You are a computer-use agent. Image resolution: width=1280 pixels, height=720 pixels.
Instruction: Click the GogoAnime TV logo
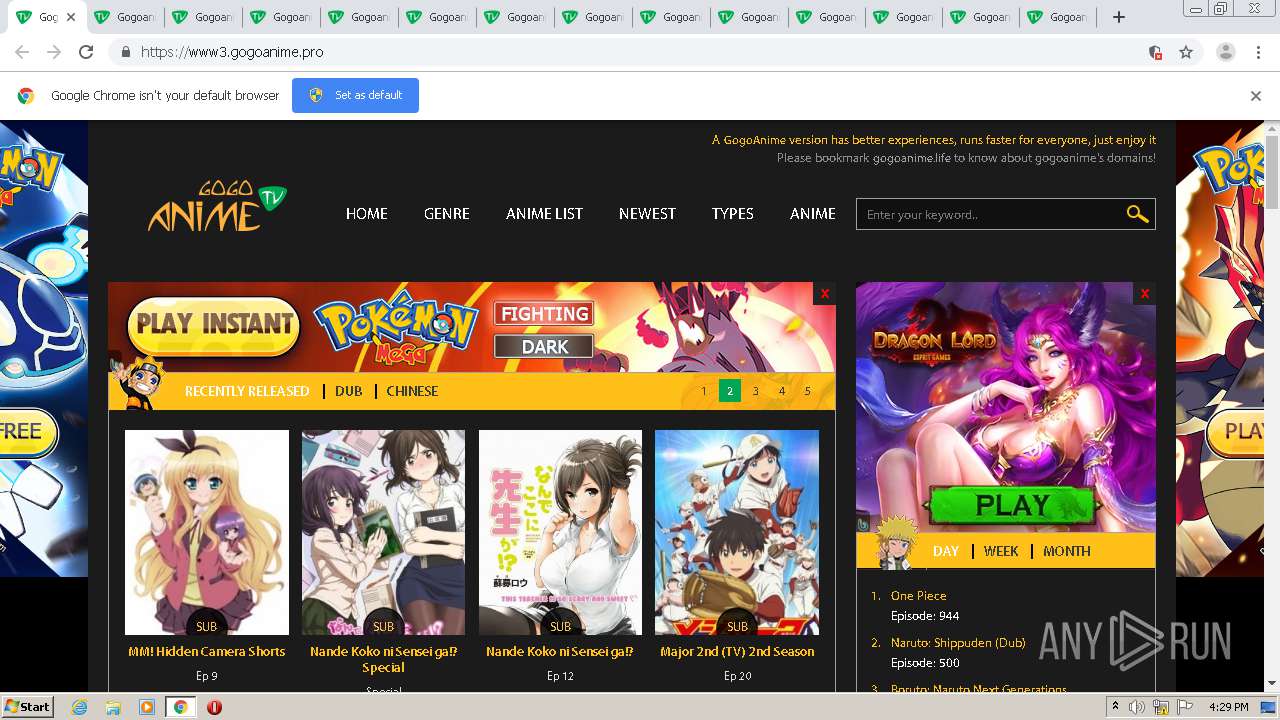coord(217,207)
